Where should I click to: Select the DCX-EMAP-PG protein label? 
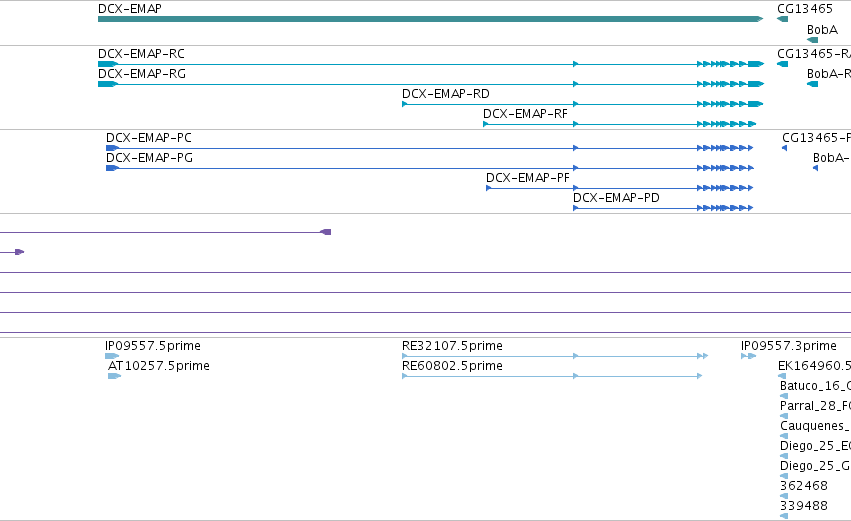pyautogui.click(x=149, y=158)
